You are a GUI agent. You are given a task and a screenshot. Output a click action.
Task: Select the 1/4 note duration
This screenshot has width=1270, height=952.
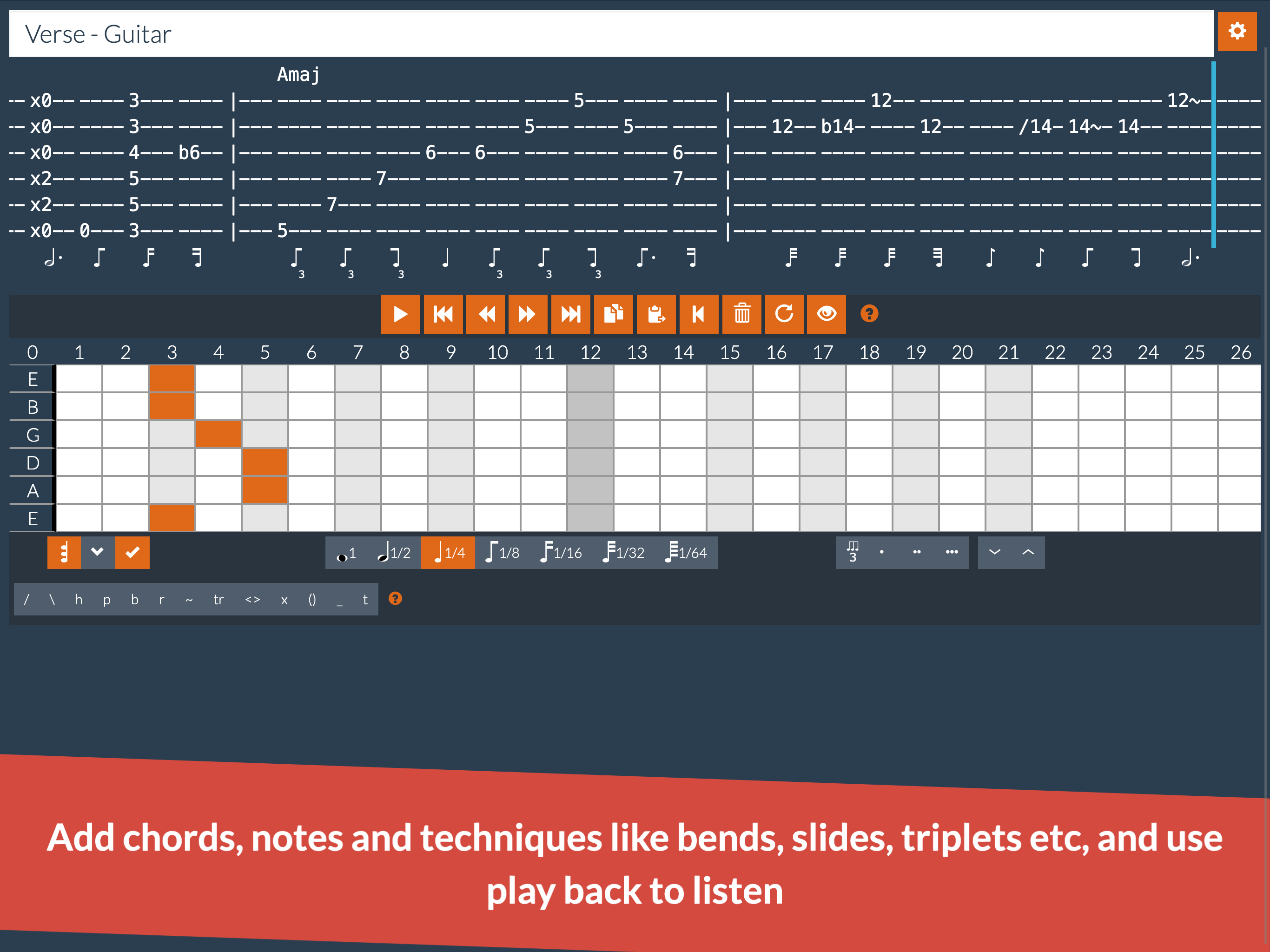click(x=448, y=553)
